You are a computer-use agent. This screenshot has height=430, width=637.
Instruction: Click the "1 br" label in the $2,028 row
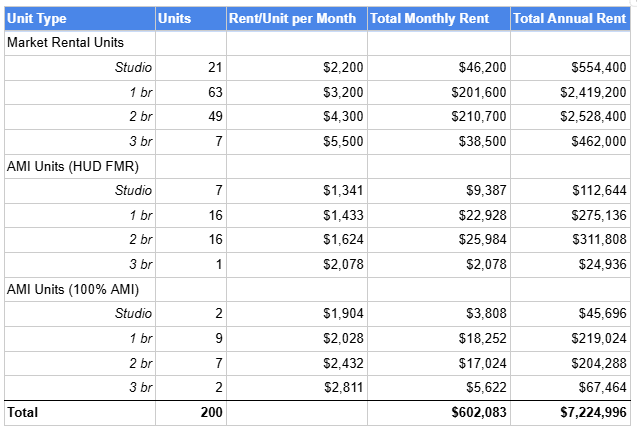141,339
